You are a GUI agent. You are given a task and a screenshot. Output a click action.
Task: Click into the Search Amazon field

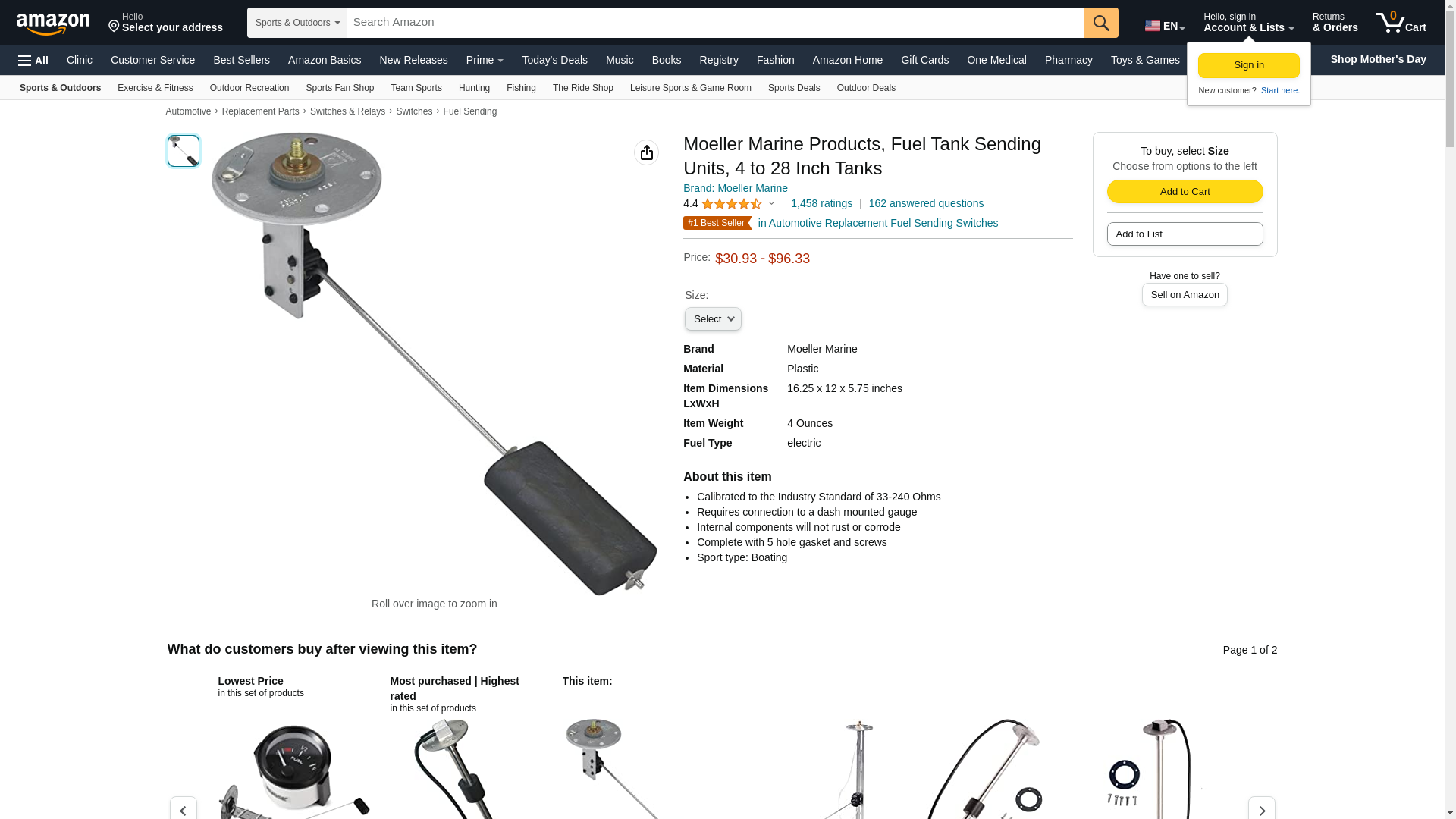715,23
